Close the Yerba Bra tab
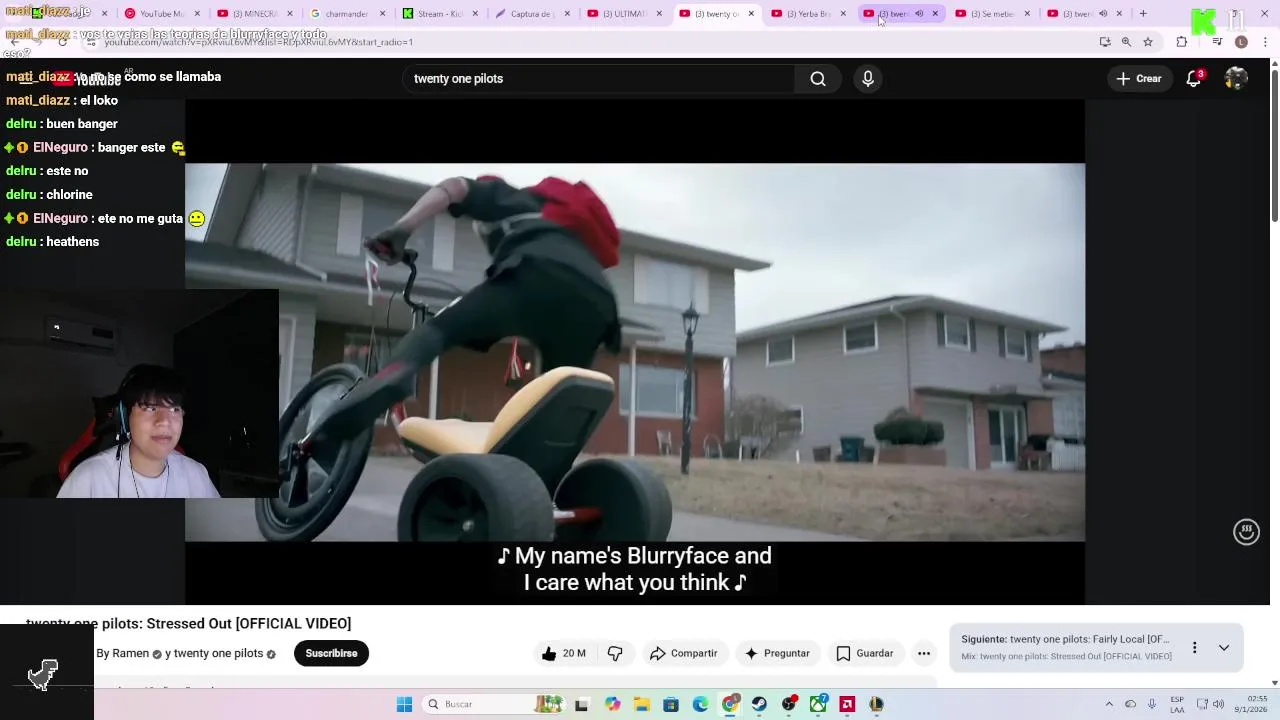This screenshot has width=1280, height=720. pyautogui.click(x=843, y=13)
